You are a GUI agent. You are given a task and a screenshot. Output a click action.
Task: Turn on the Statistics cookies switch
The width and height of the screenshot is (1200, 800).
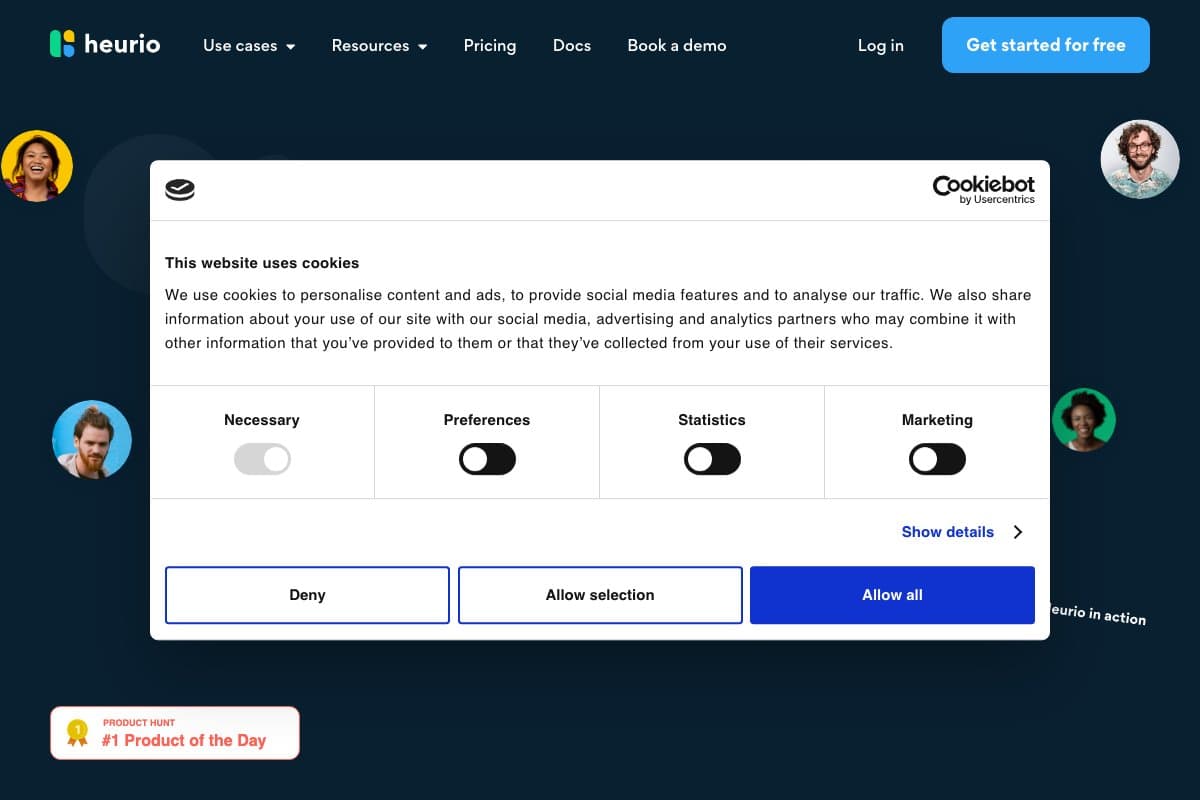point(712,458)
